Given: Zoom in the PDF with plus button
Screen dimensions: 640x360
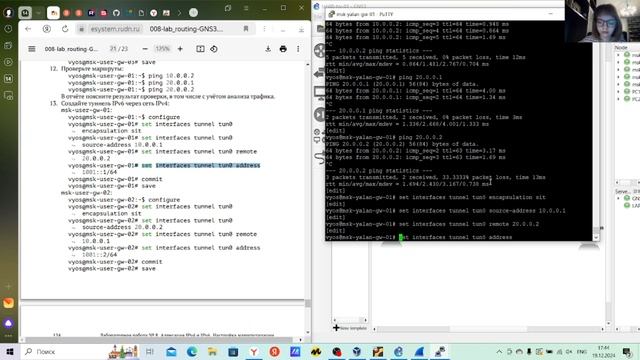Looking at the screenshot, I should point(180,49).
